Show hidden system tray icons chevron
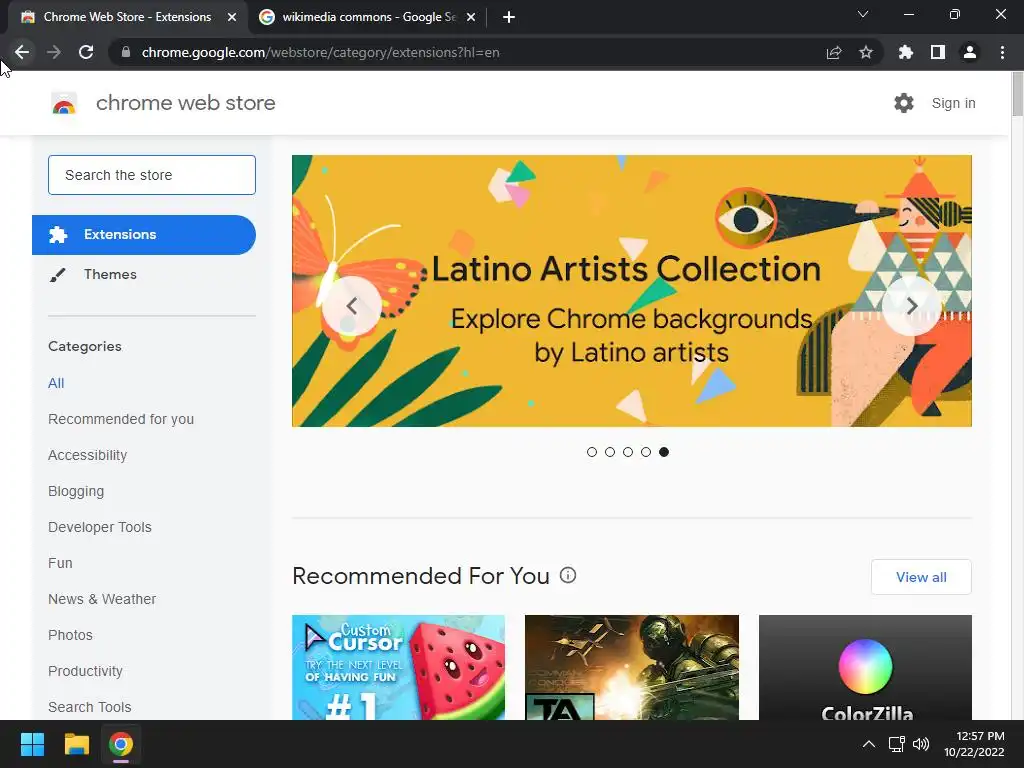 pos(869,744)
